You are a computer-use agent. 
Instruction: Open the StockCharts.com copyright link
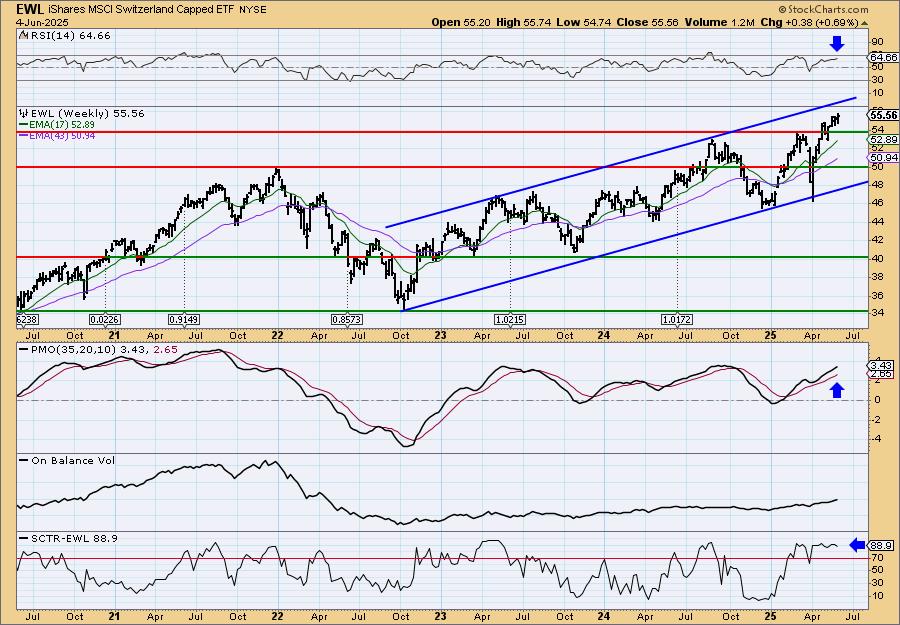coord(823,9)
